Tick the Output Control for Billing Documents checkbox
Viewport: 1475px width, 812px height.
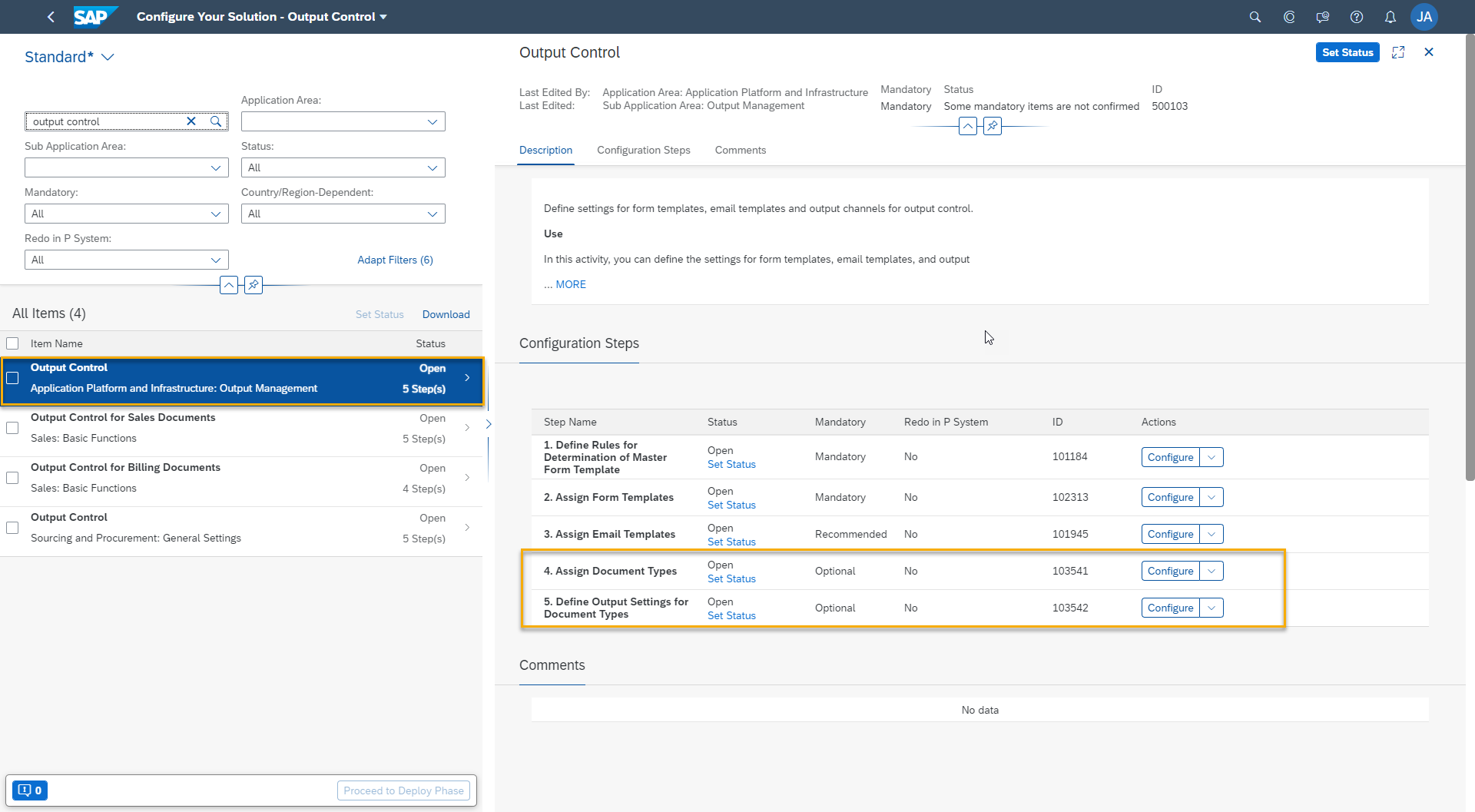pyautogui.click(x=12, y=478)
